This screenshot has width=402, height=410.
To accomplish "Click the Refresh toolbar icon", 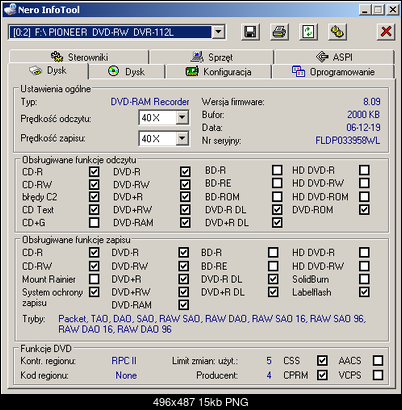I will point(308,32).
